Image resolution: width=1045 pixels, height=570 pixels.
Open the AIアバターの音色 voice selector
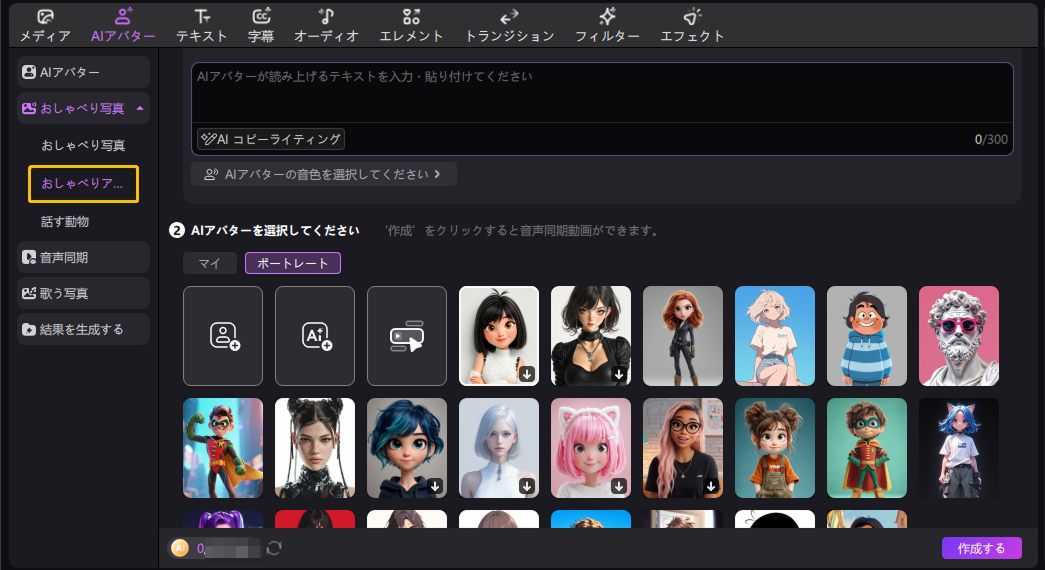323,174
